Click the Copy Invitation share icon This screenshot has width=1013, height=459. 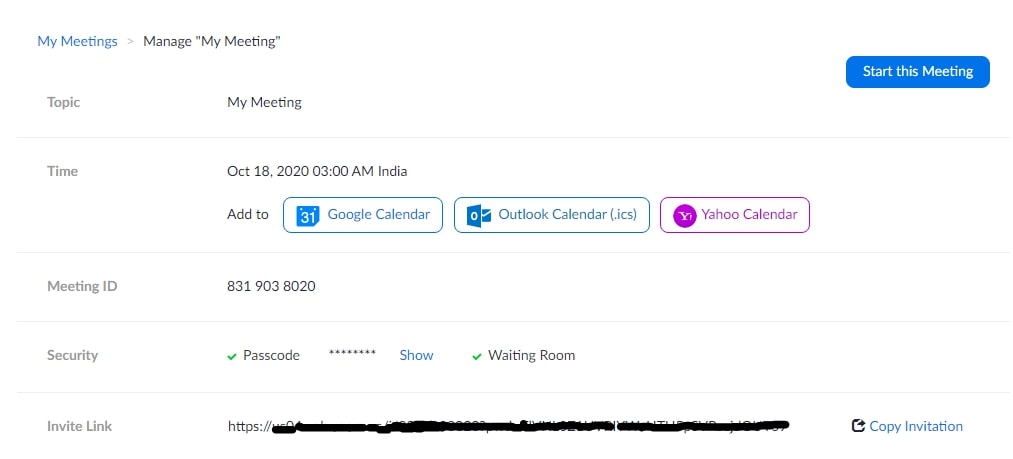858,426
